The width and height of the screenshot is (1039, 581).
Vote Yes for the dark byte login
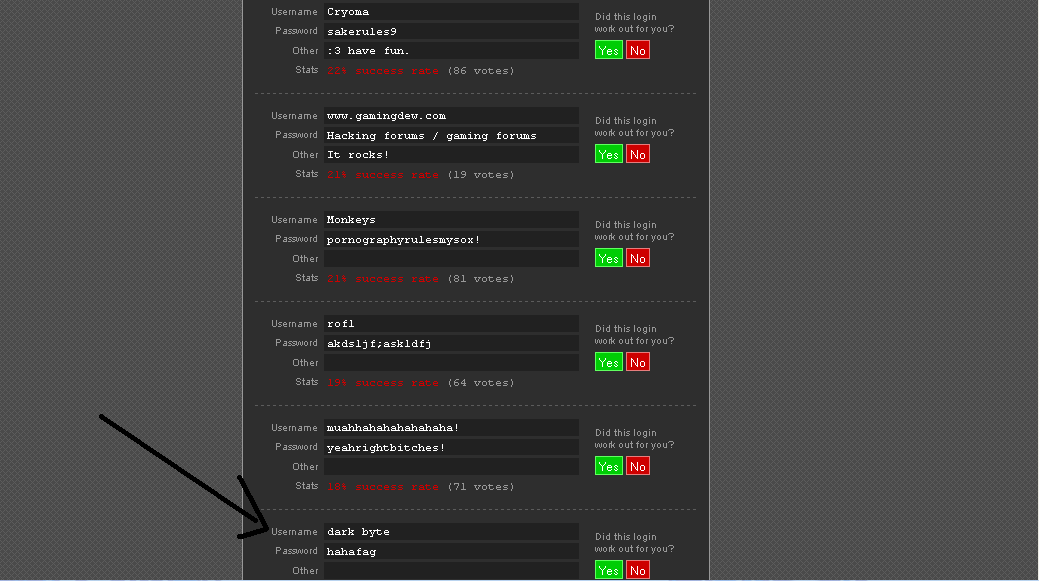point(608,570)
